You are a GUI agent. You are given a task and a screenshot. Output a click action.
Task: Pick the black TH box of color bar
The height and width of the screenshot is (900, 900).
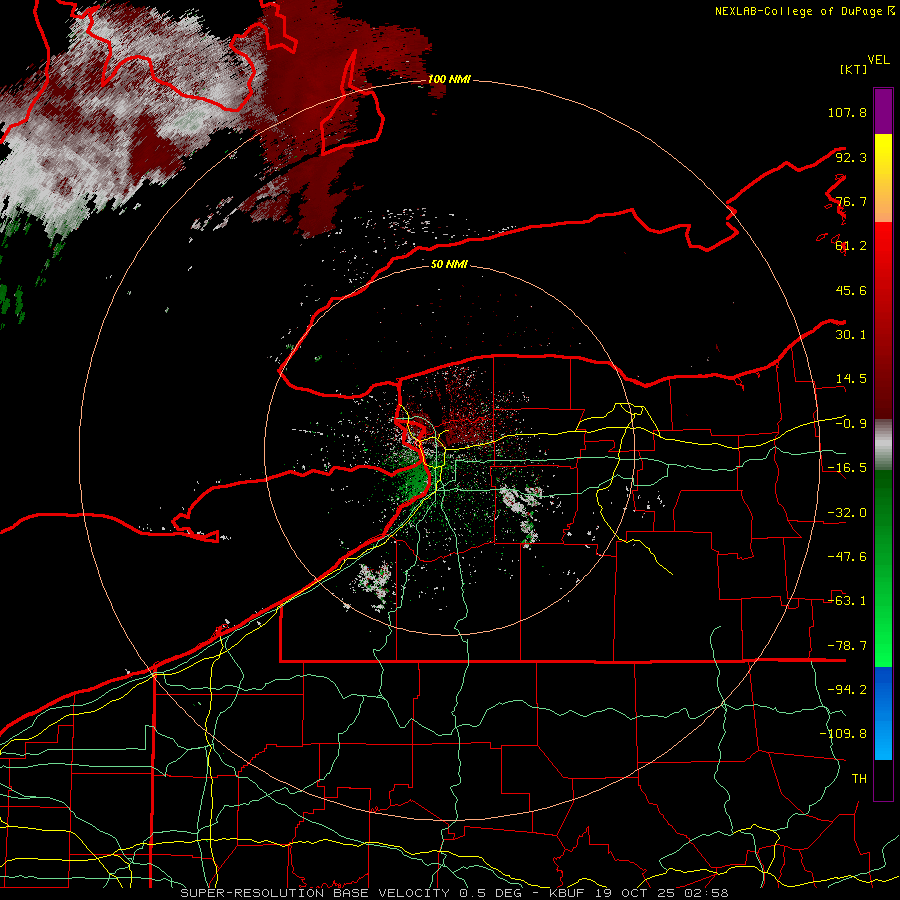click(x=883, y=779)
